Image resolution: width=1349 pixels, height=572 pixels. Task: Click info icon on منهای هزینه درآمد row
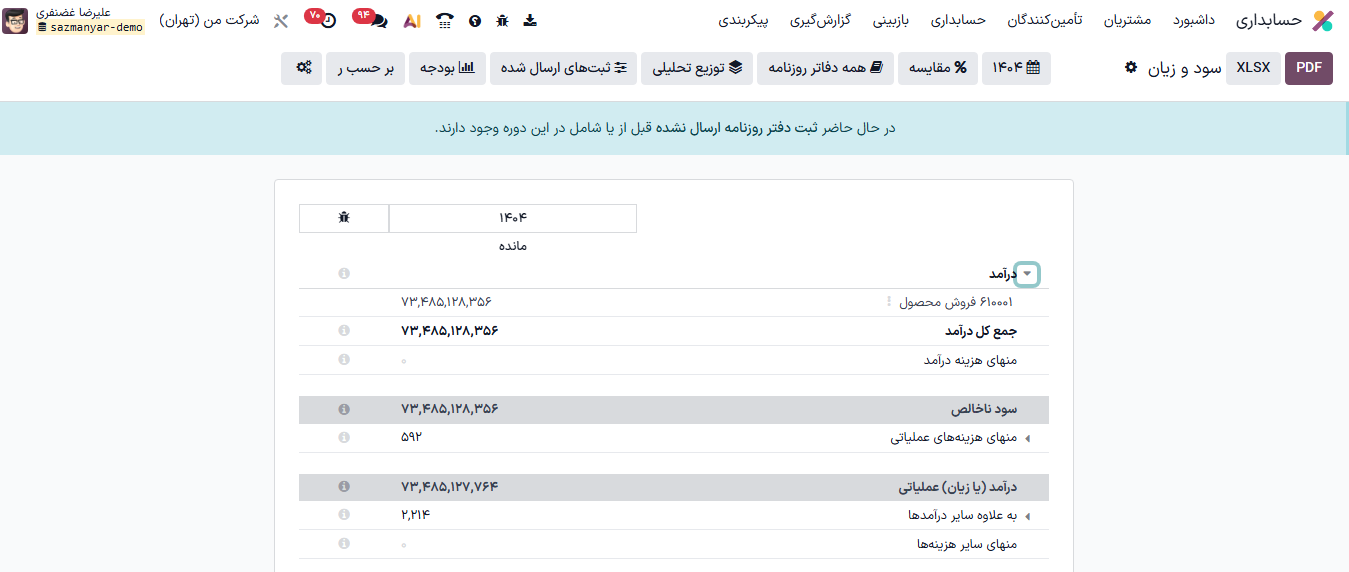coord(344,360)
